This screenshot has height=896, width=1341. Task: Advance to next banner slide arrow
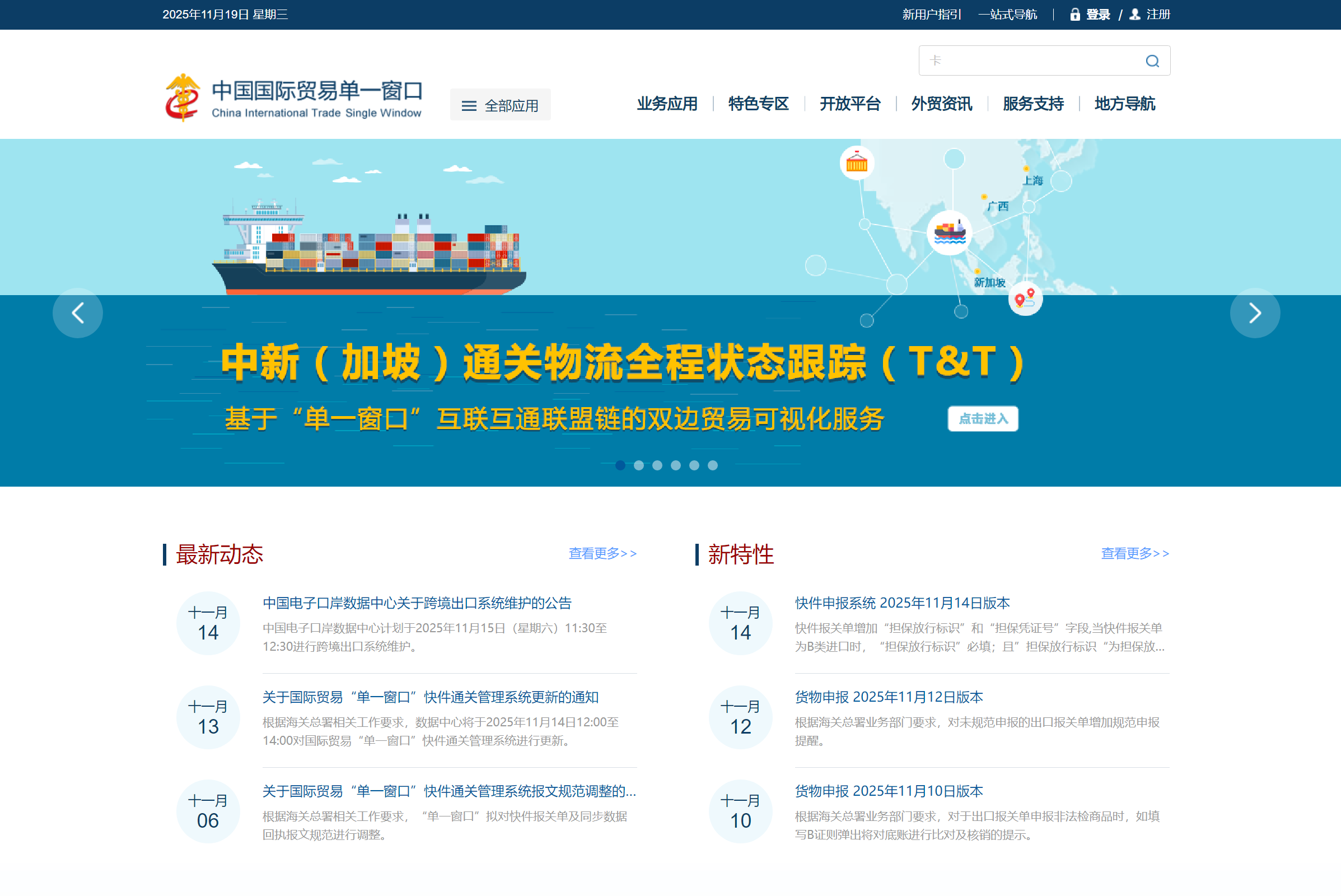pos(1255,313)
